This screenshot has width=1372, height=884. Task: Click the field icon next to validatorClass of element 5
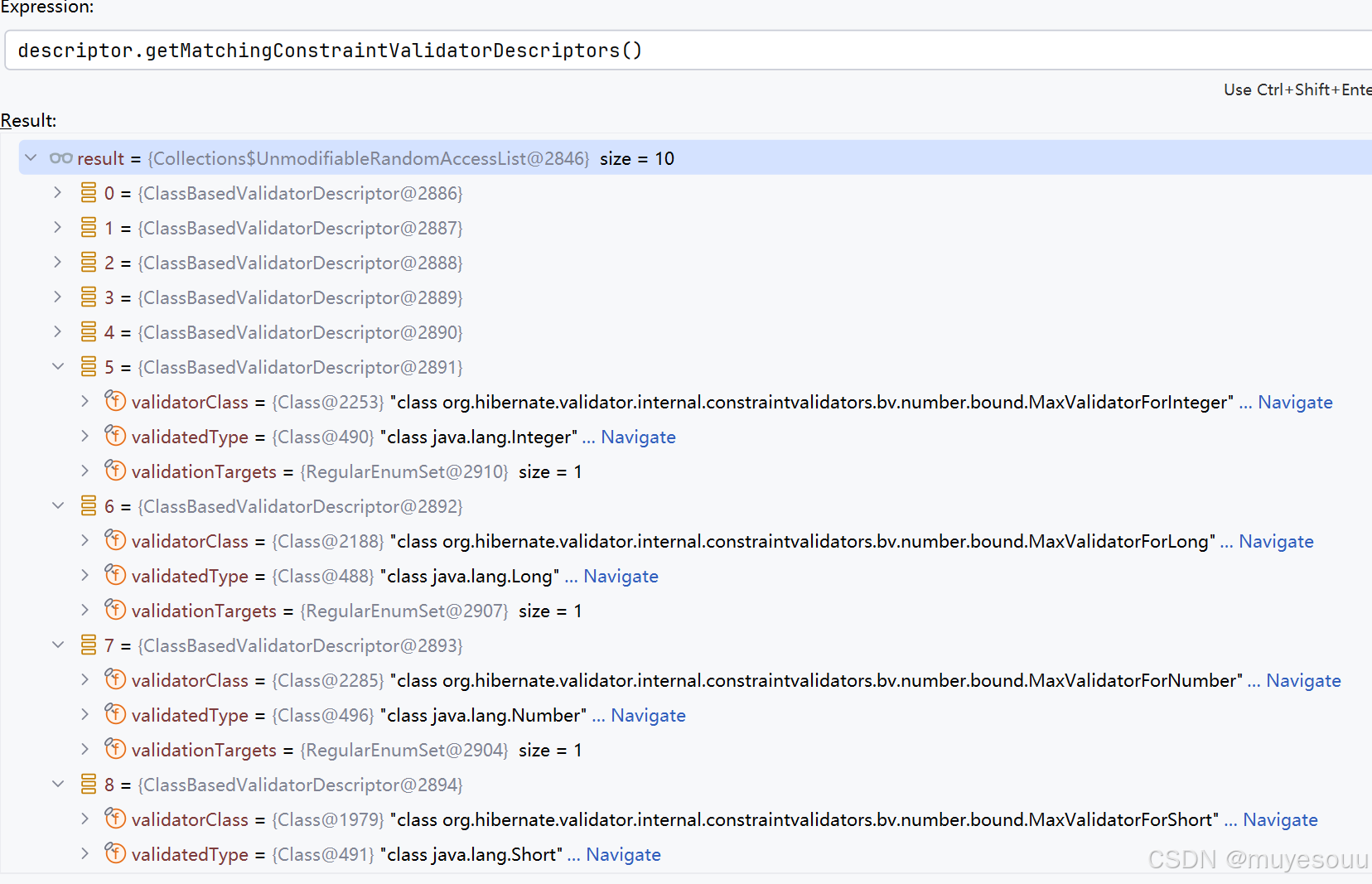coord(115,401)
